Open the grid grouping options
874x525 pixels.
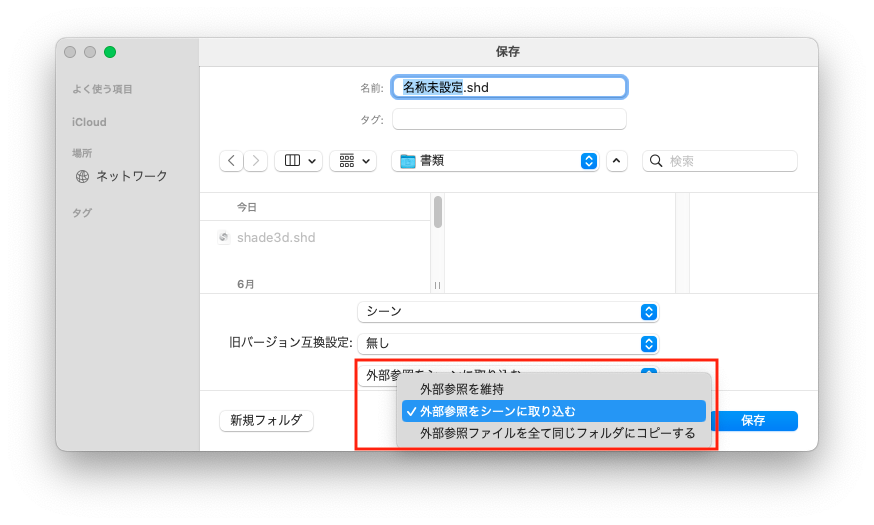353,161
